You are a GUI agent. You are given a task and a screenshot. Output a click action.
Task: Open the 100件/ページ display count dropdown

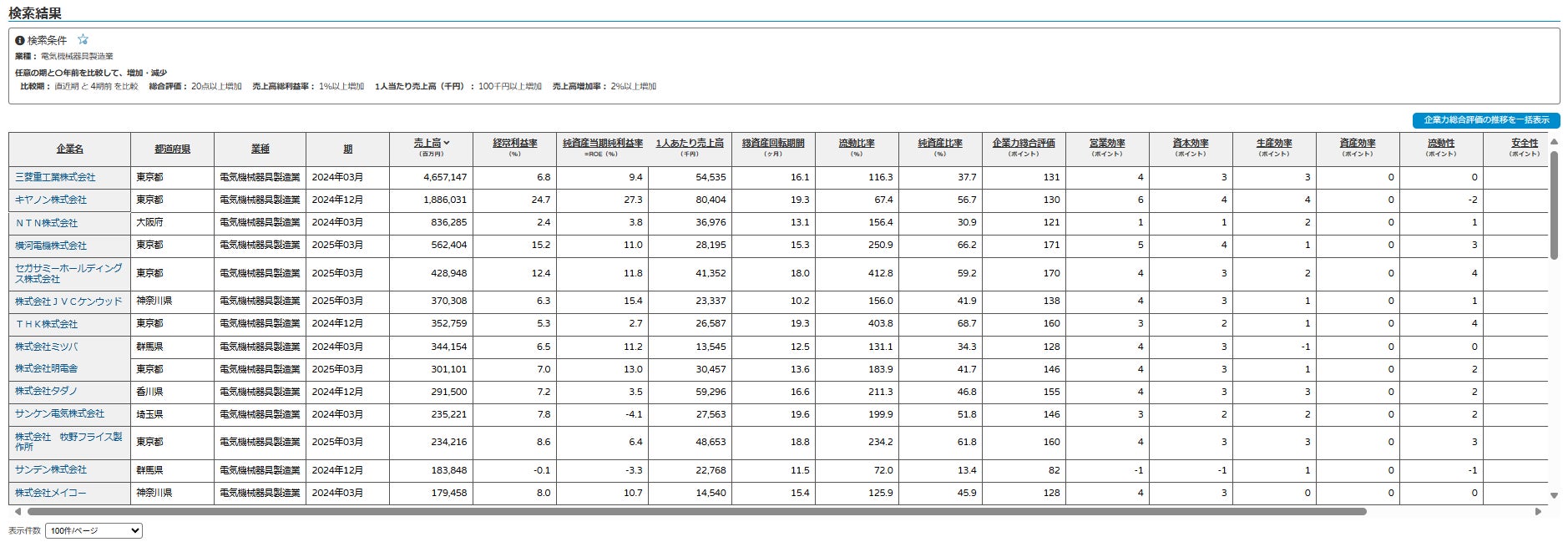click(94, 530)
